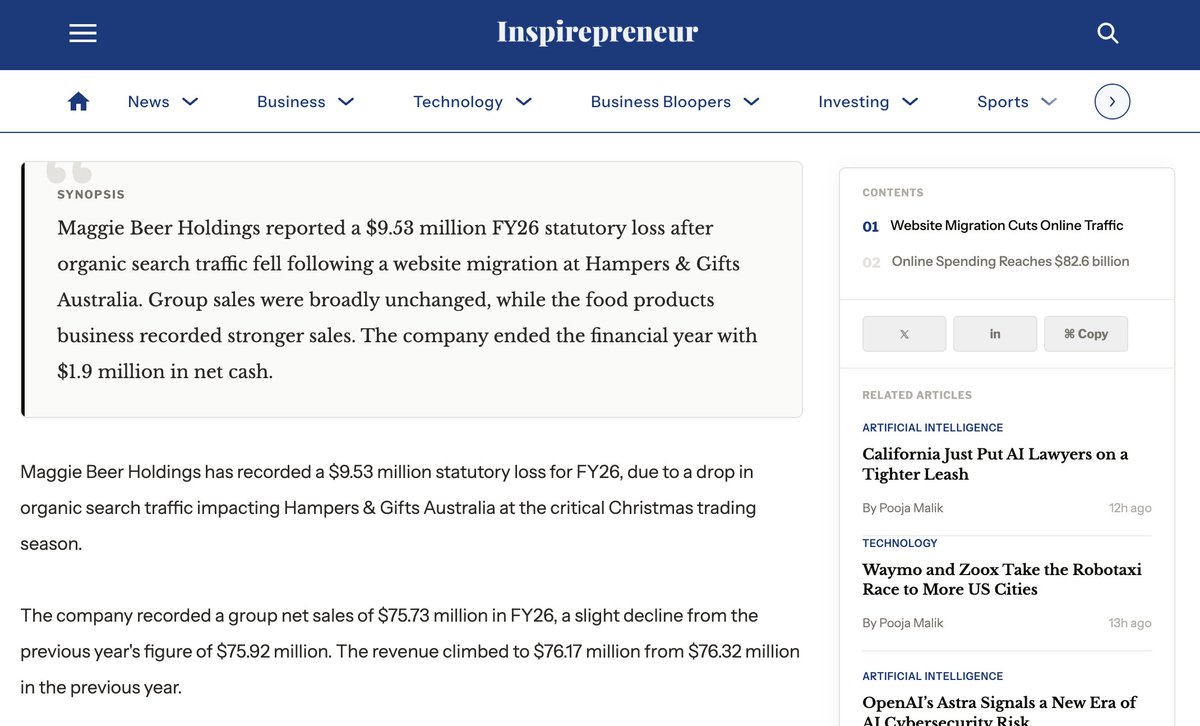Open the Business menu item

(x=291, y=102)
